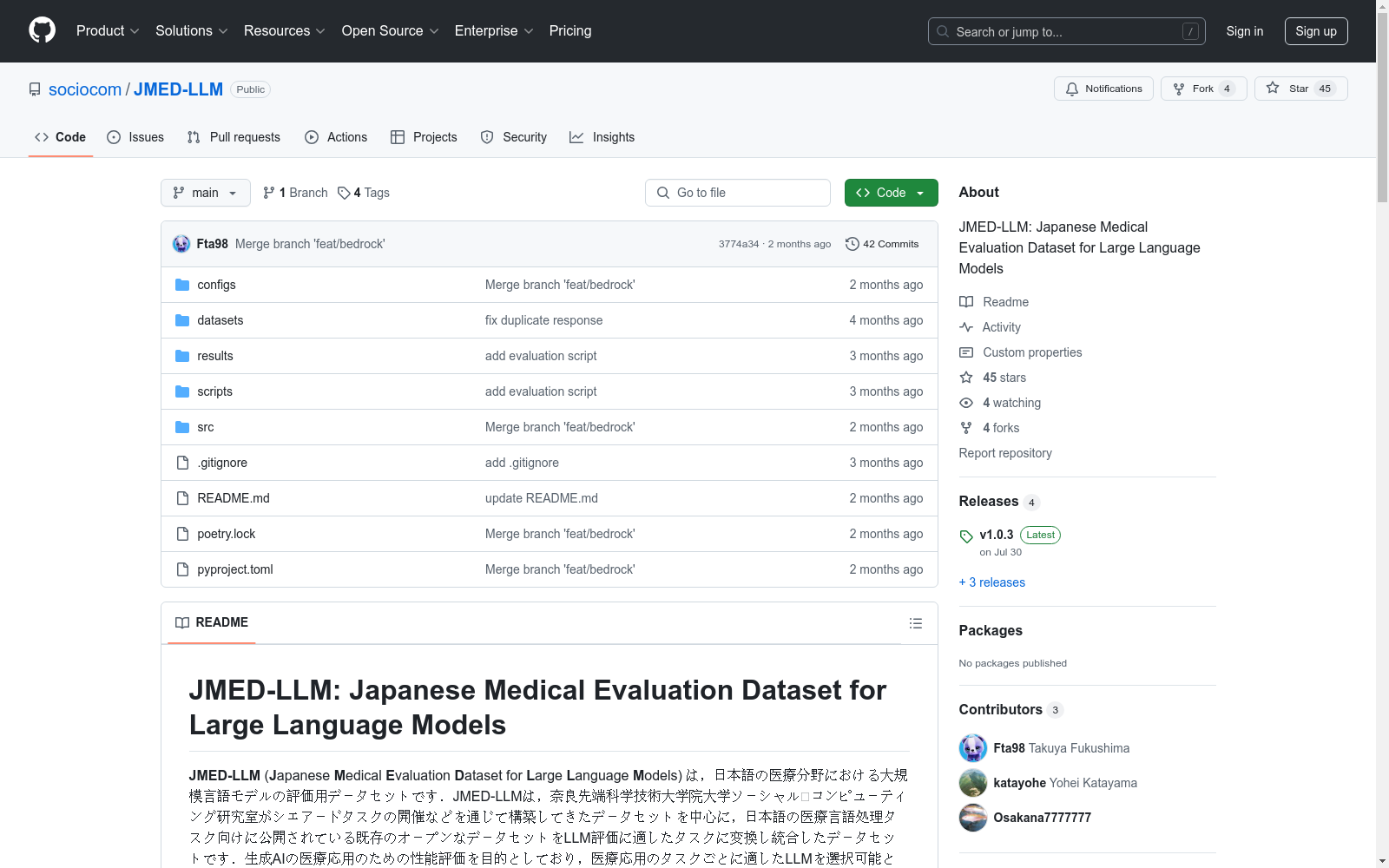Screen dimensions: 1389x868
Task: Click the scripts folder icon
Action: click(182, 391)
